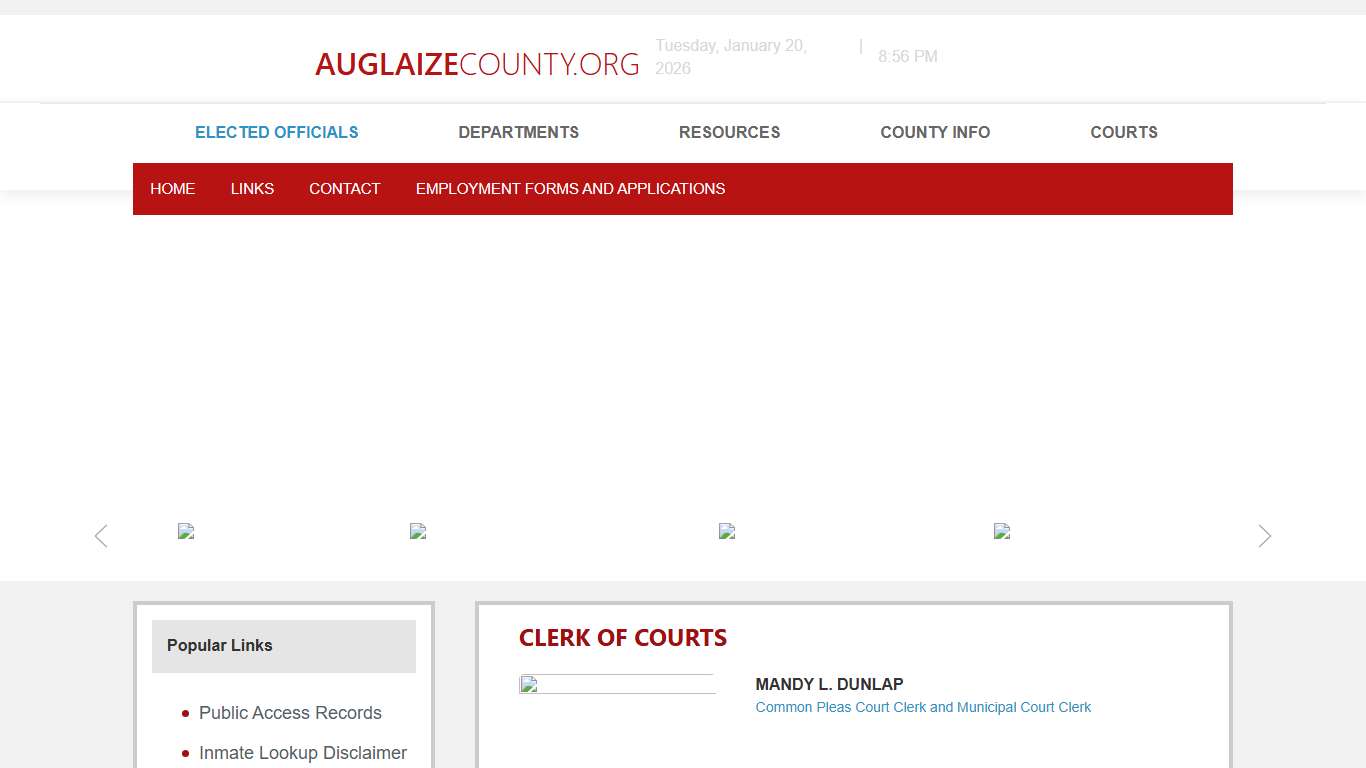Open the Public Access Records link
The height and width of the screenshot is (768, 1366).
pyautogui.click(x=290, y=713)
